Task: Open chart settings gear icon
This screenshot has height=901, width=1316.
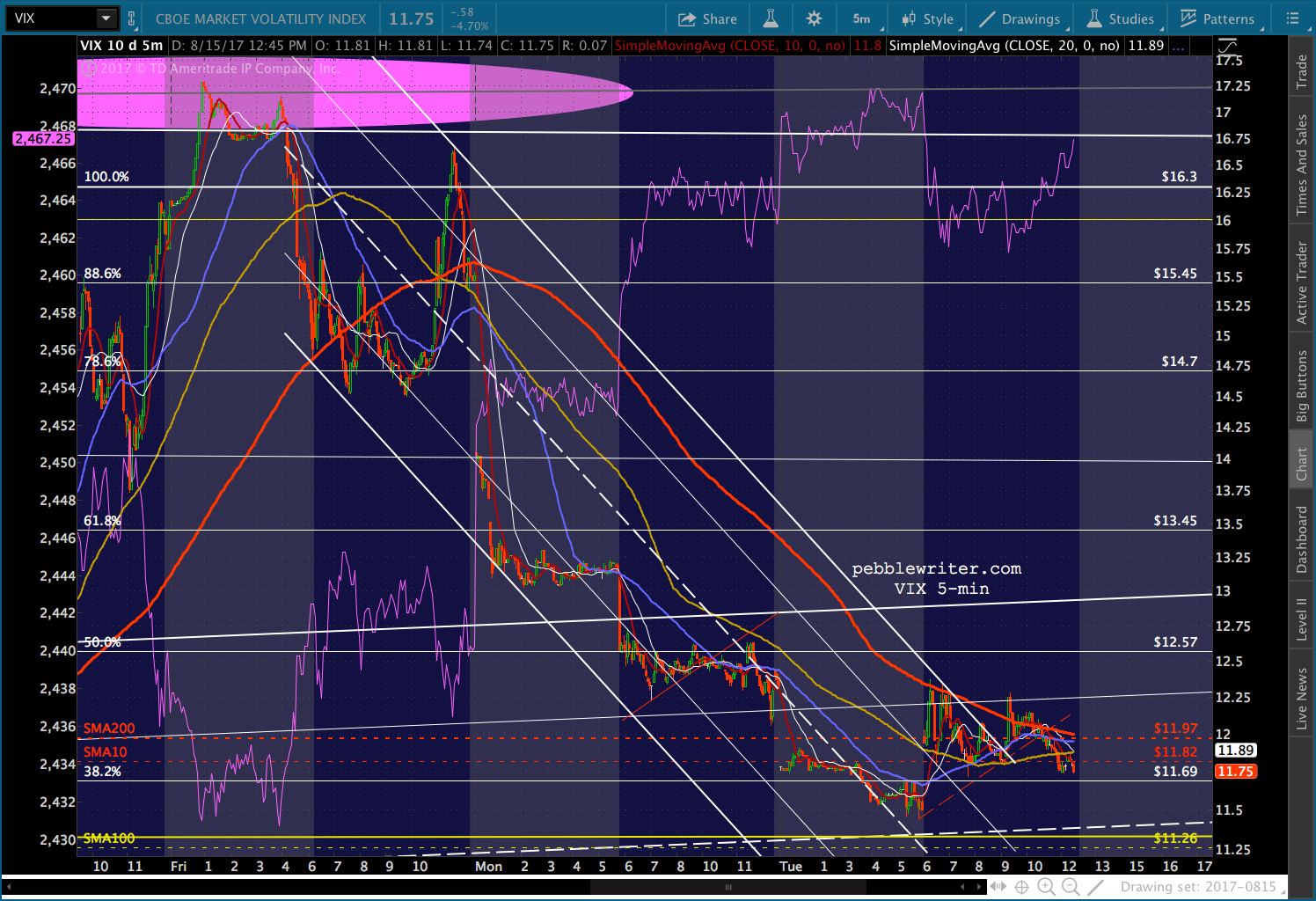Action: [x=815, y=18]
